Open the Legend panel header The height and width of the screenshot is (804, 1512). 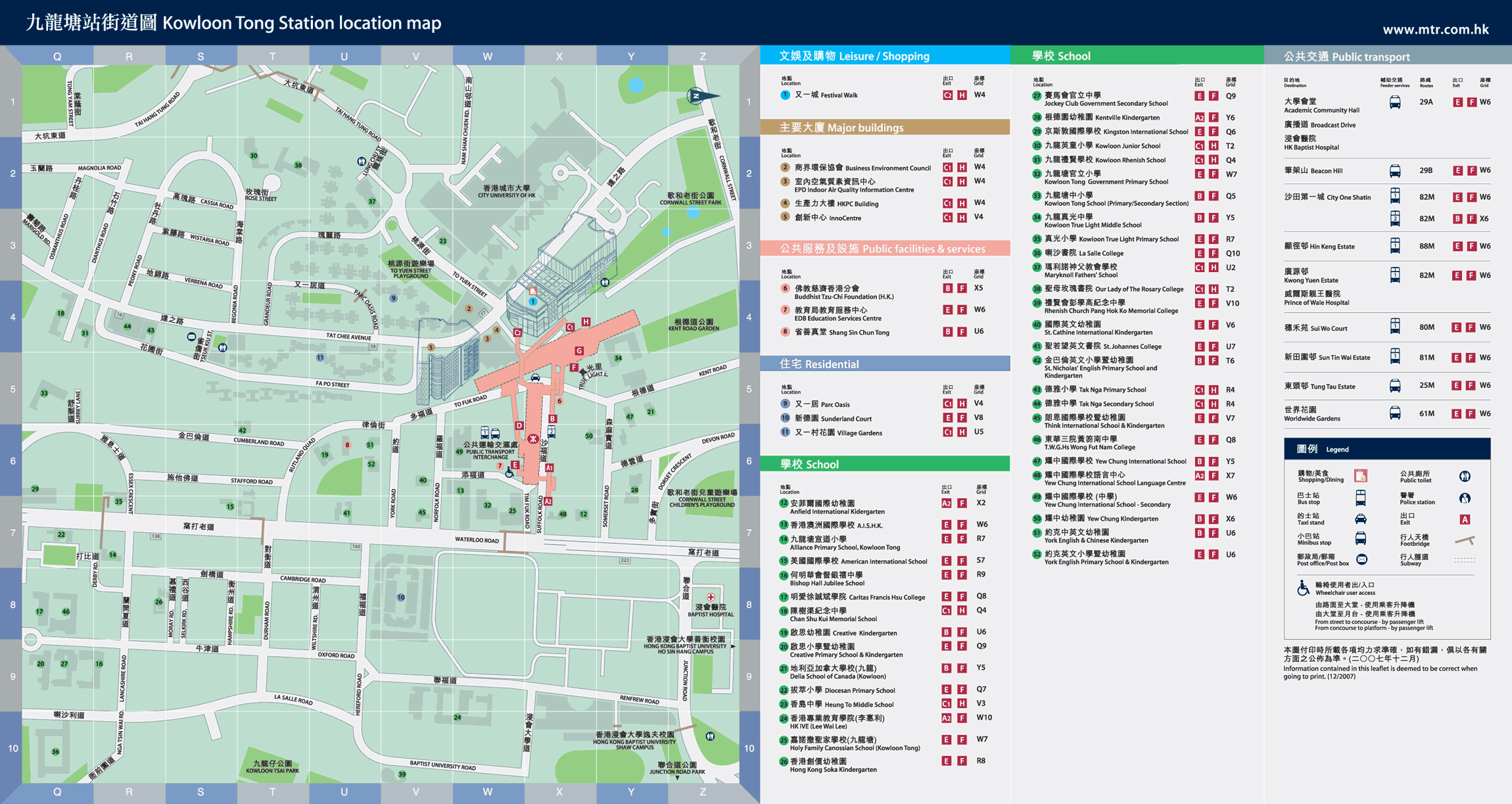pyautogui.click(x=1386, y=449)
